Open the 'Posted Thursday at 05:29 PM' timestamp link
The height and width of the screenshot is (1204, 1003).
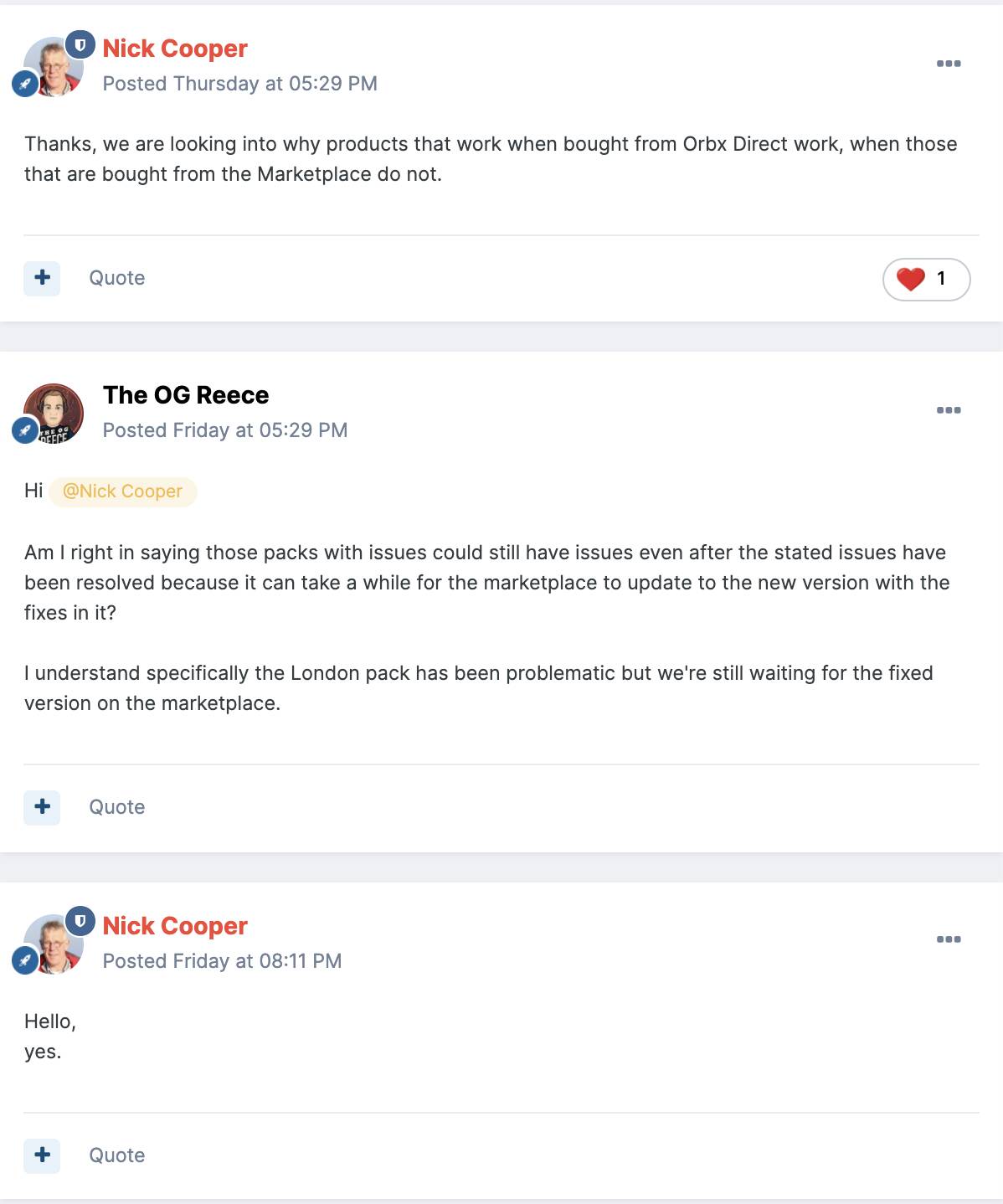[x=239, y=84]
